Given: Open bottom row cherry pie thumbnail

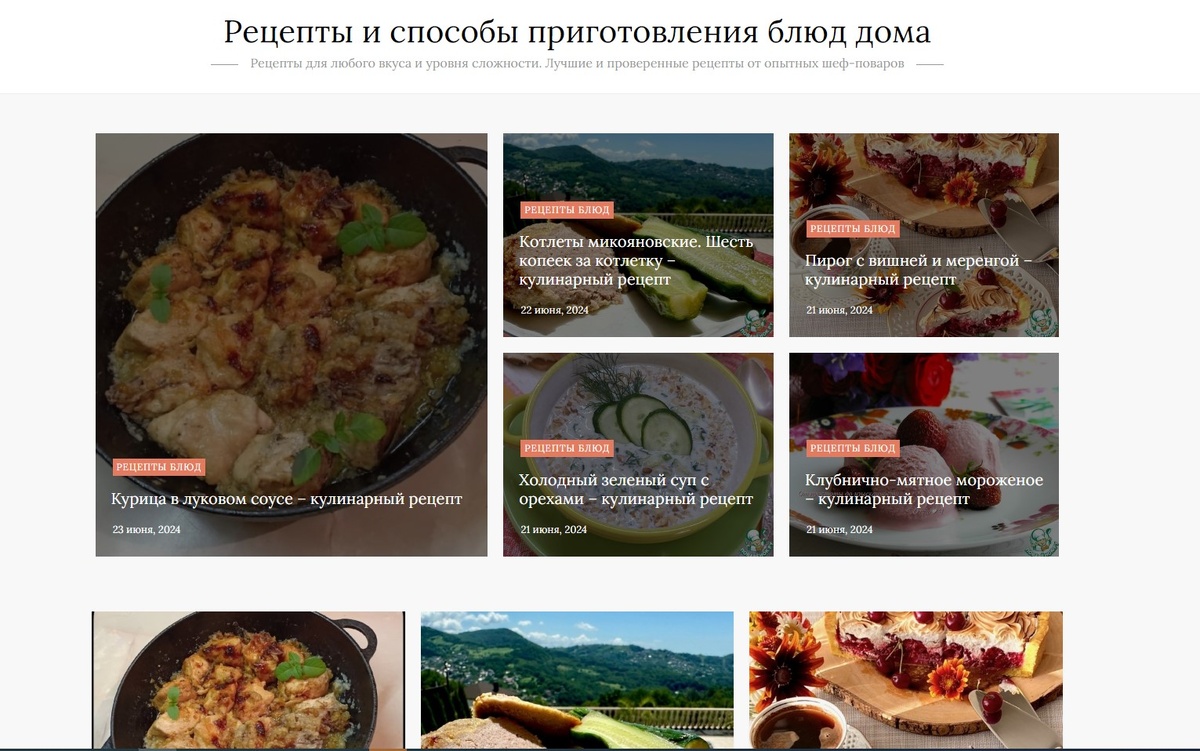Looking at the screenshot, I should pyautogui.click(x=906, y=680).
